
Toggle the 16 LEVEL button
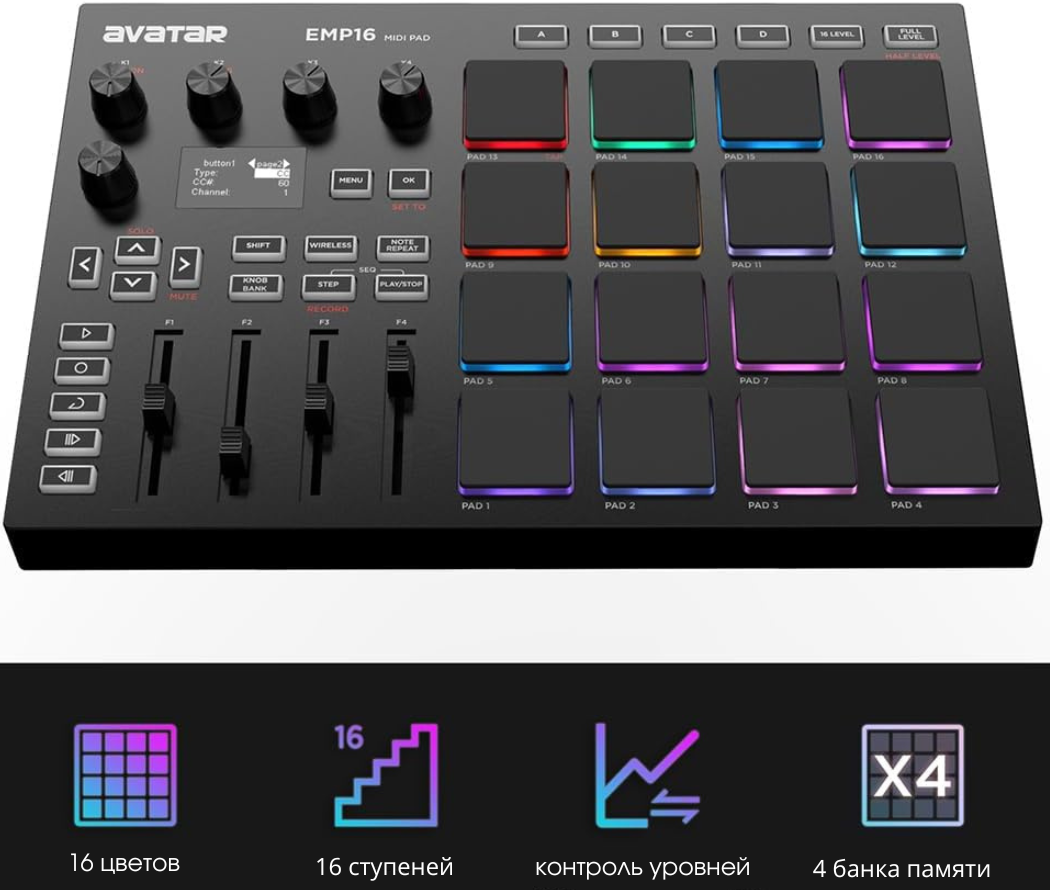point(836,35)
